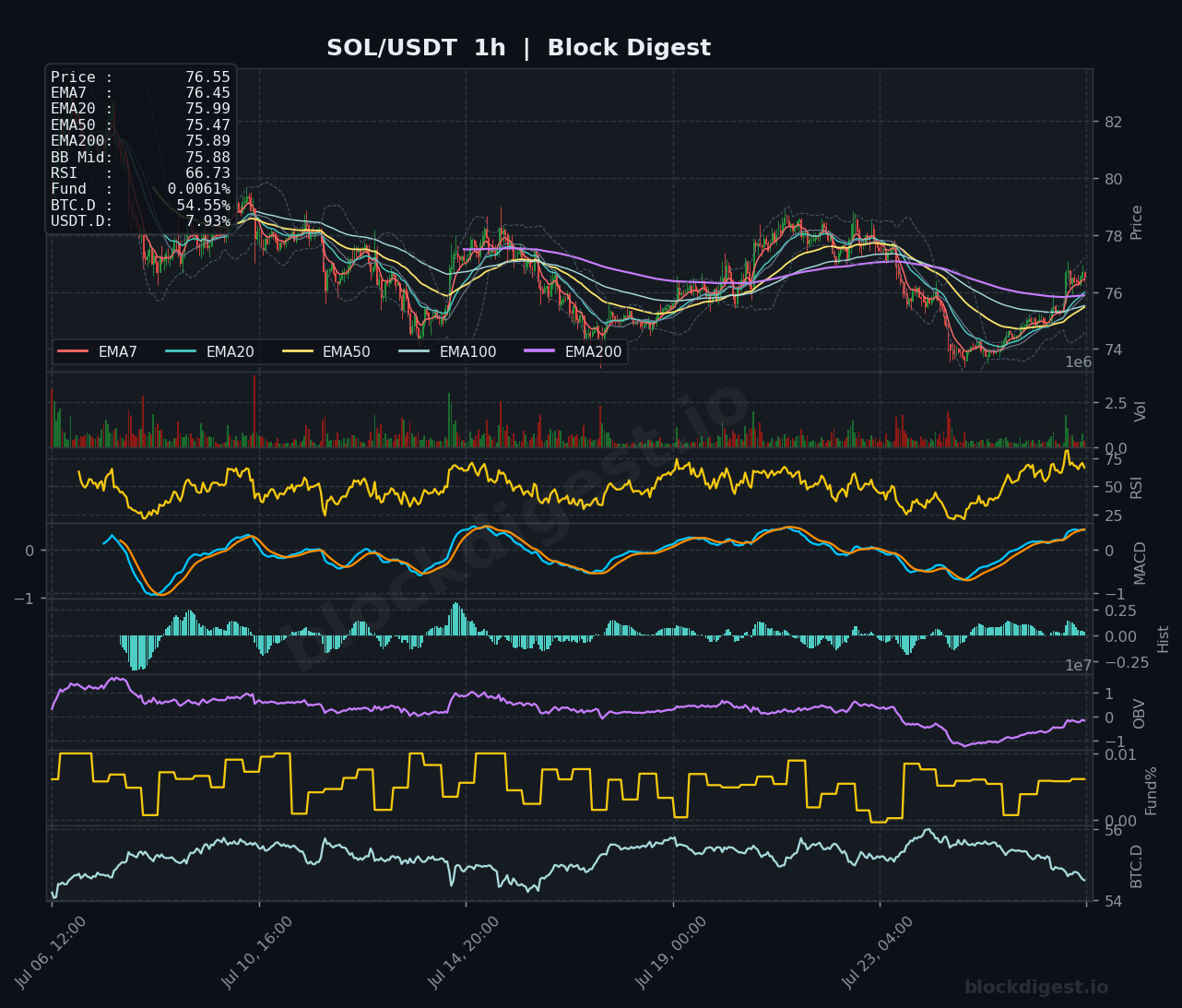
Task: Click the SOL/USDT 1h chart title
Action: click(518, 48)
